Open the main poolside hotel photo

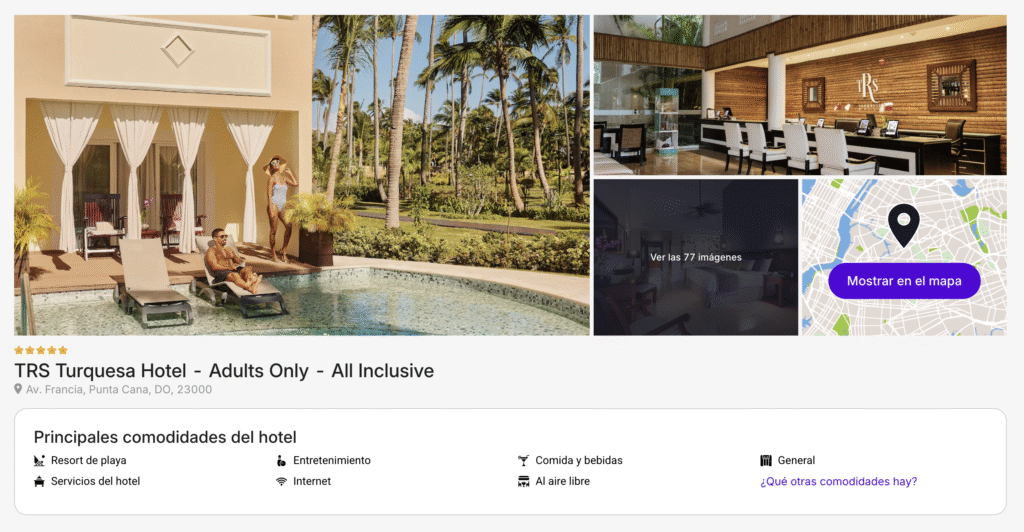tap(302, 175)
